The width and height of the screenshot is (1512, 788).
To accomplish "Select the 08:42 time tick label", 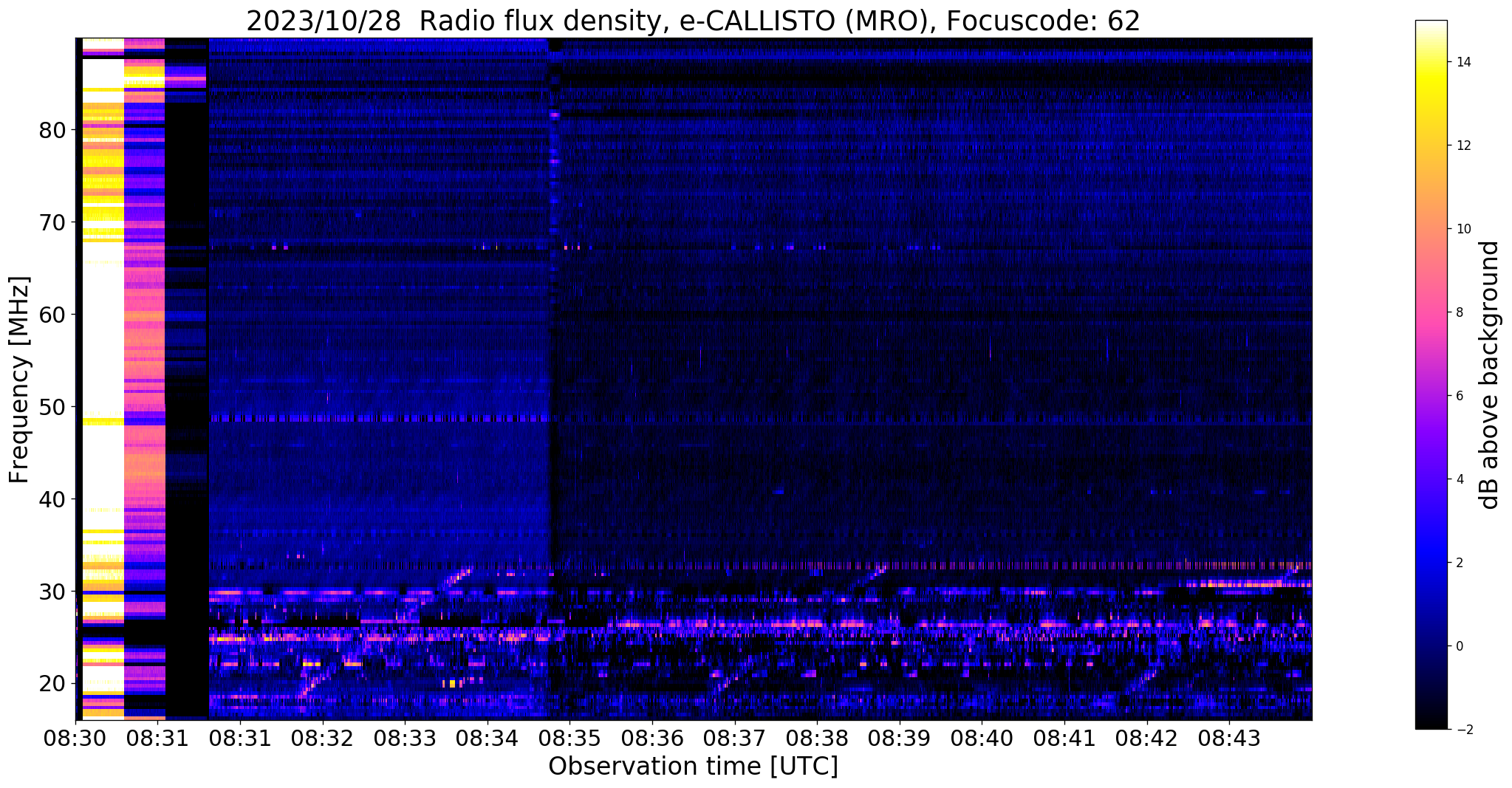I will click(x=1146, y=739).
